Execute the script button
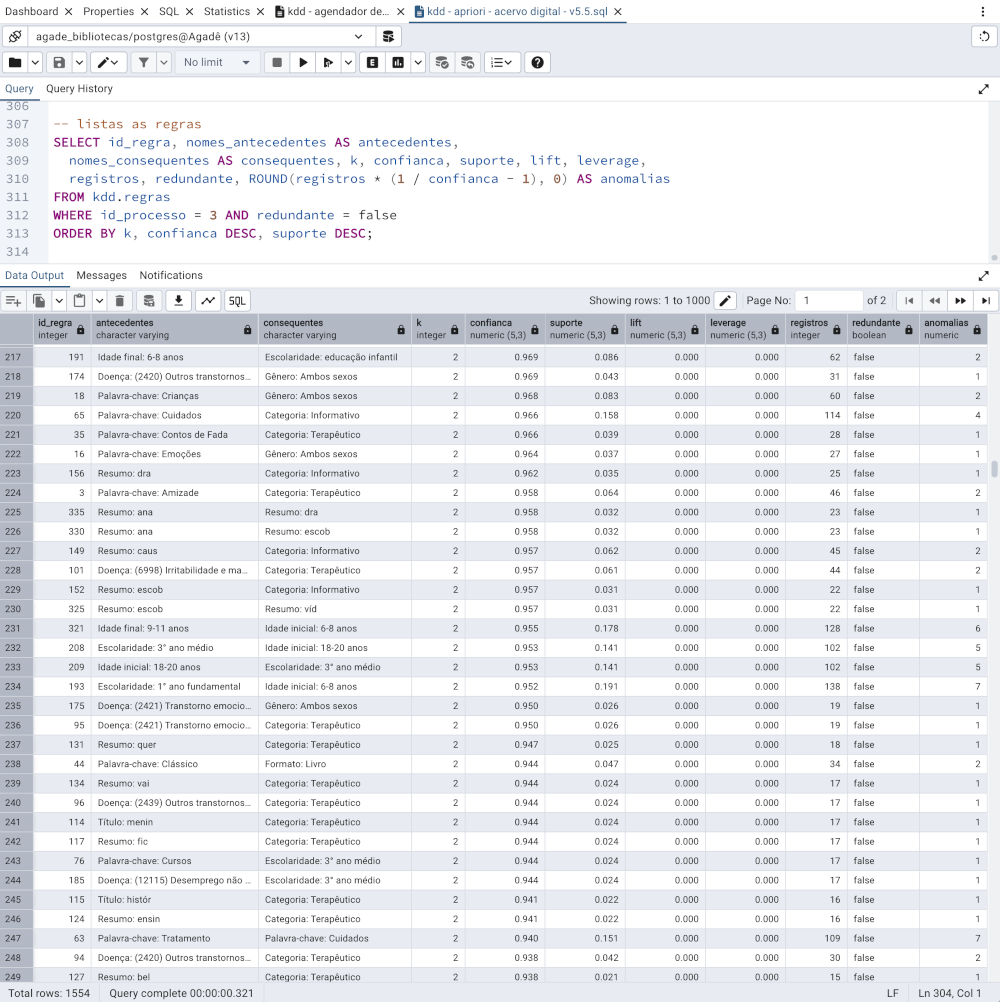 [x=328, y=62]
